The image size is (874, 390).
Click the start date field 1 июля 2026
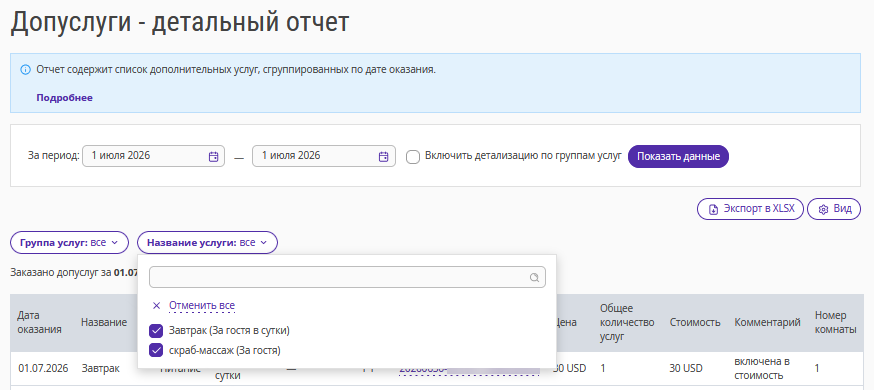[x=153, y=156]
